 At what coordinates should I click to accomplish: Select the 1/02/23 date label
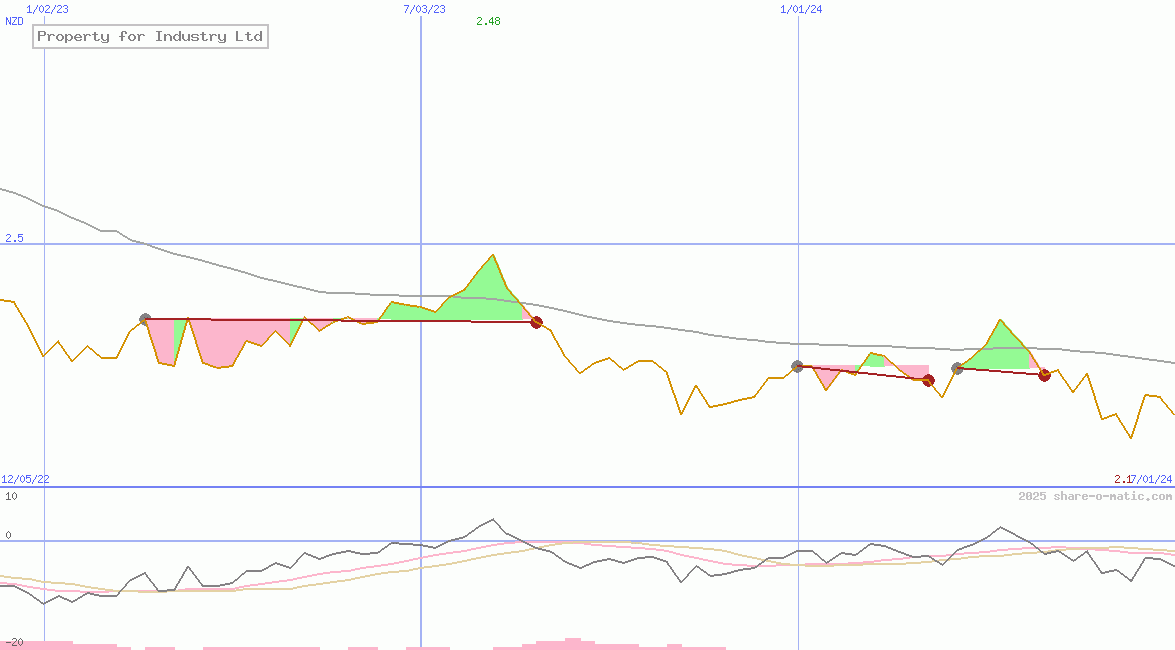47,8
